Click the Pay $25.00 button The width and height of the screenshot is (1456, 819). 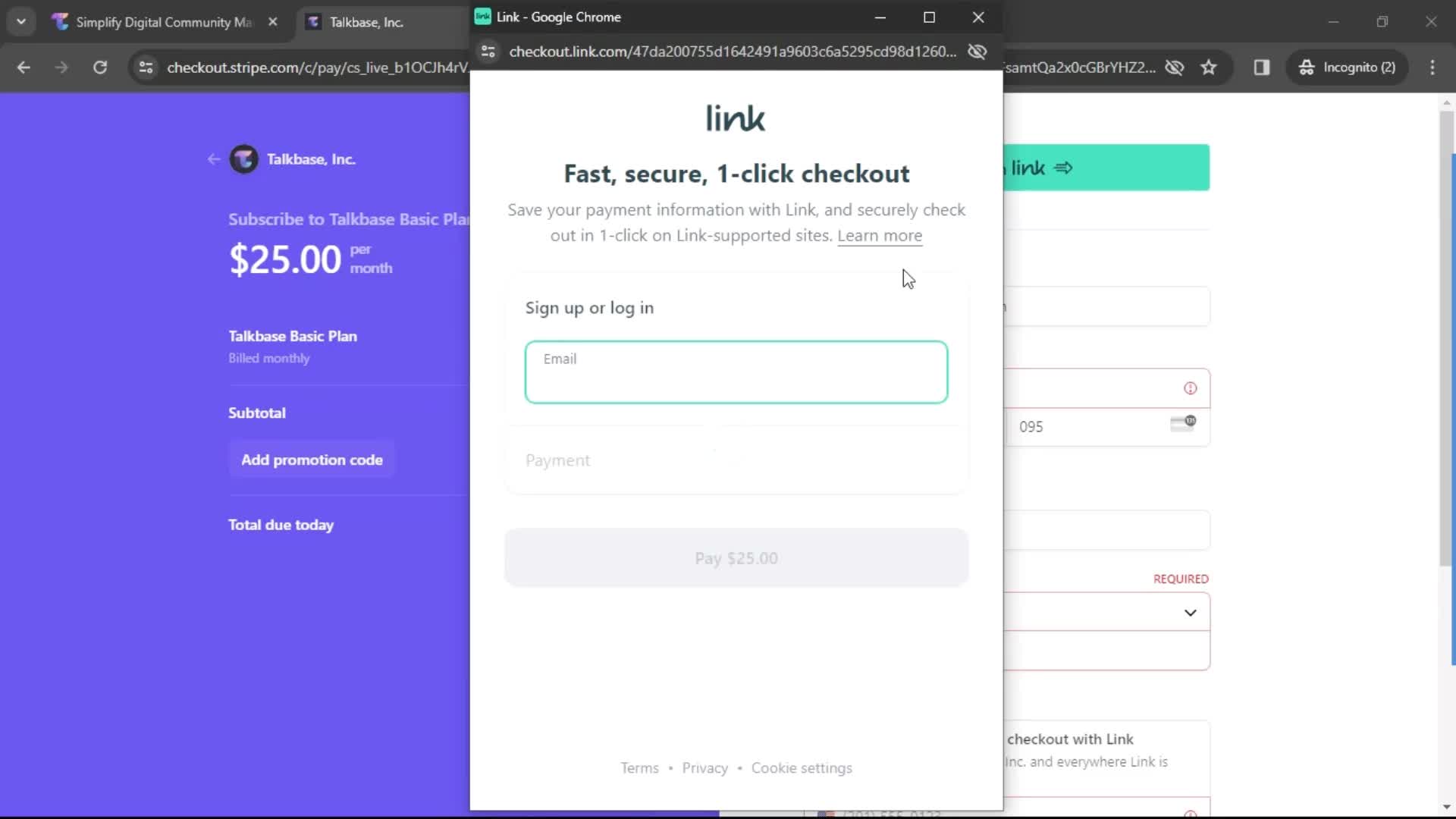tap(736, 557)
